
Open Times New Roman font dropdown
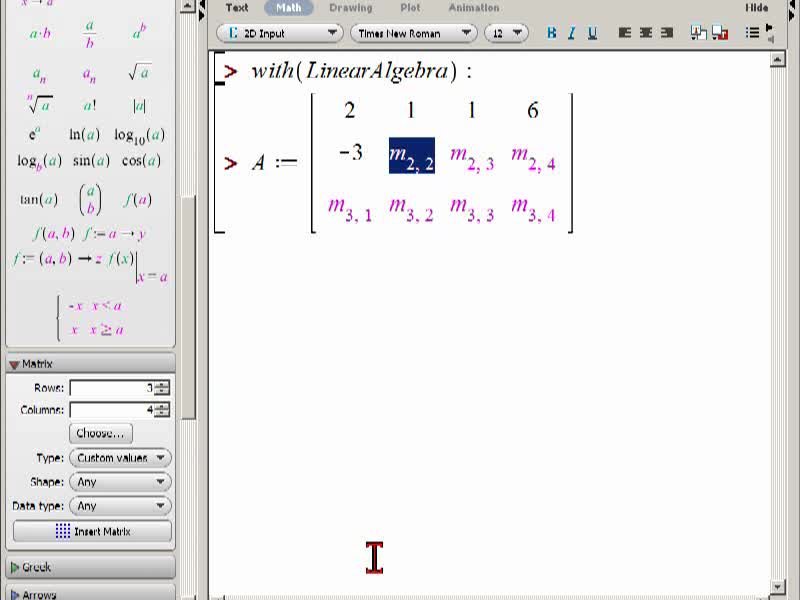tap(413, 34)
